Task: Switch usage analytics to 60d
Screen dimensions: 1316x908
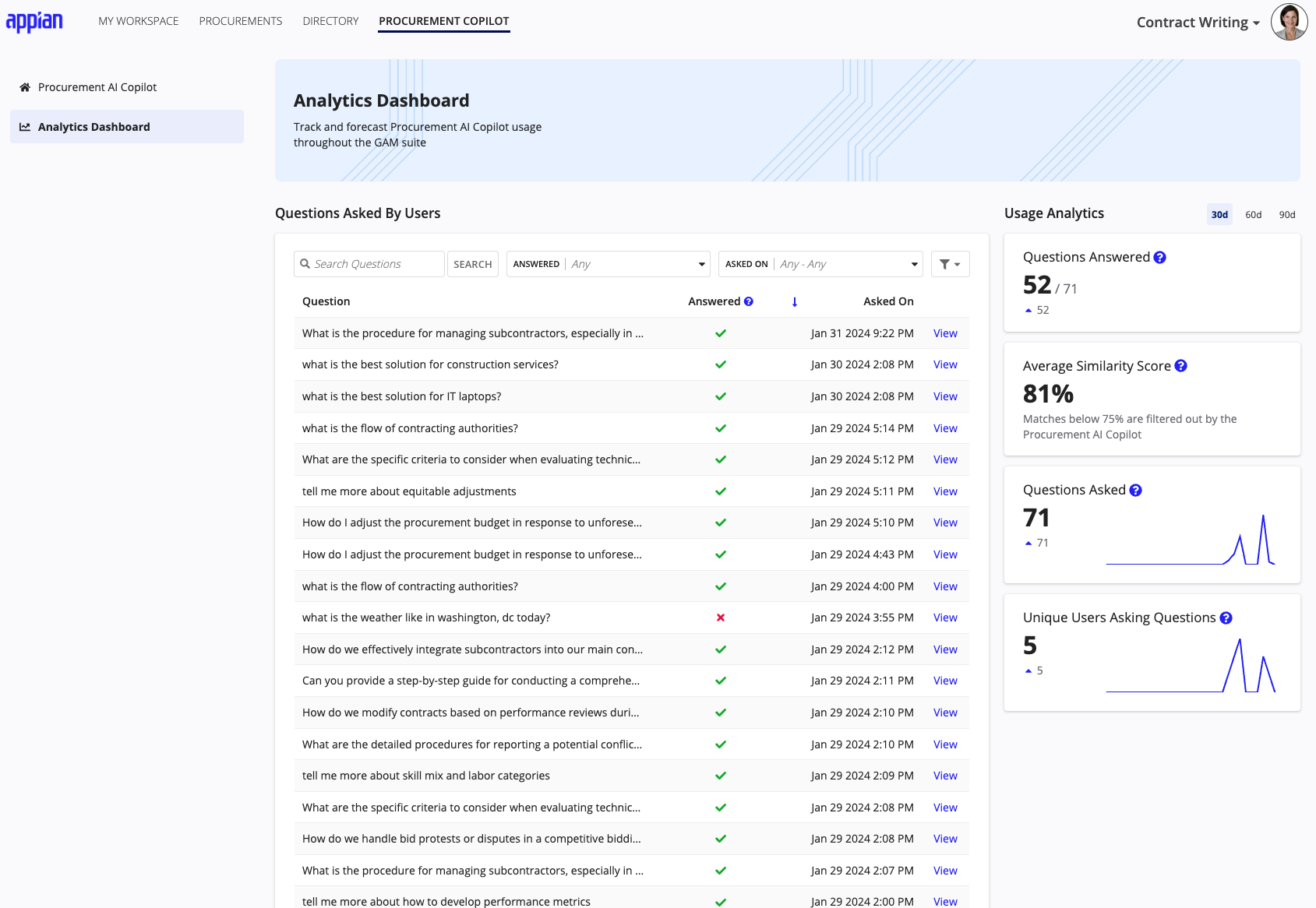Action: point(1254,215)
